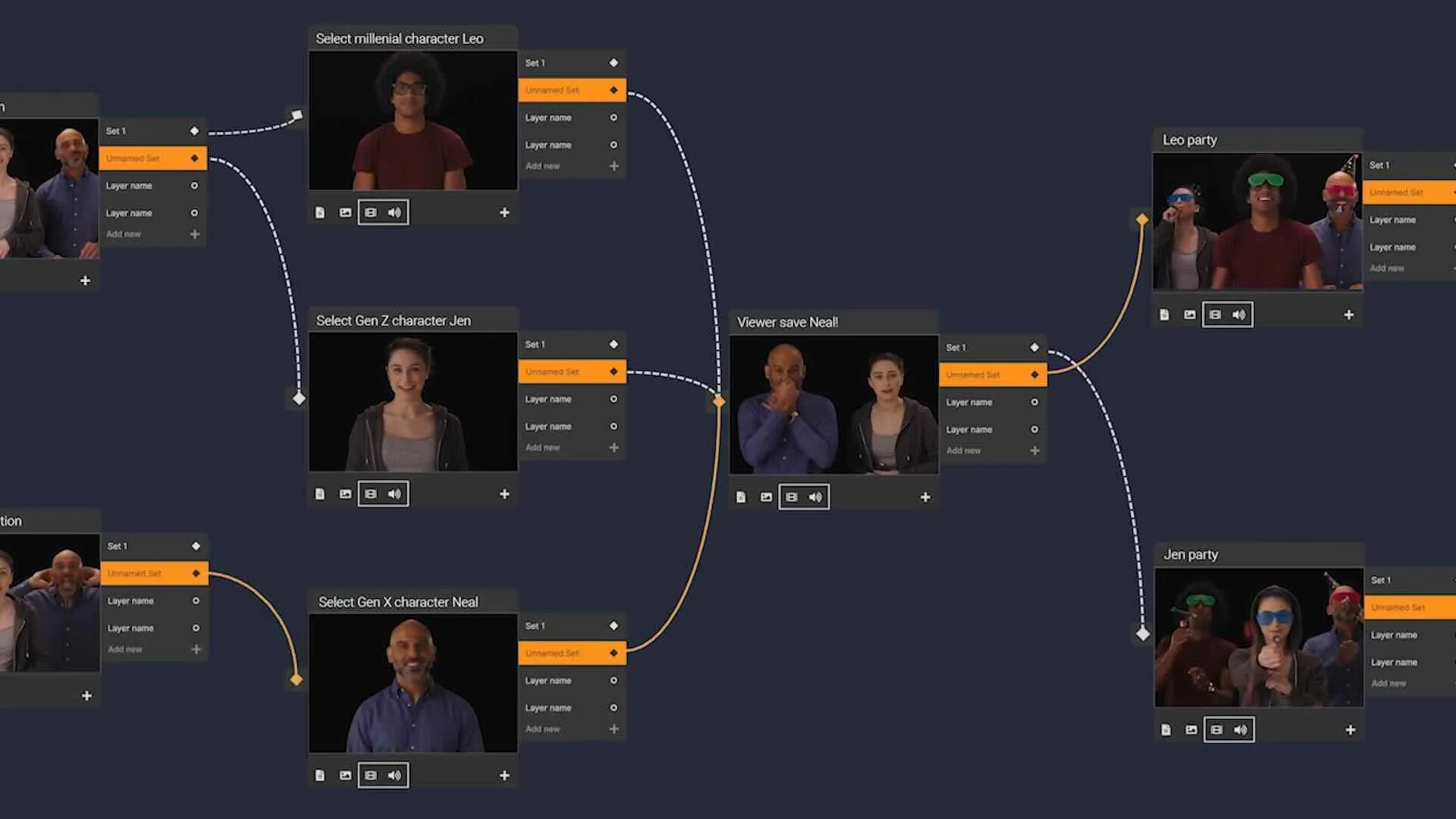Click image icon under Viewer save Neal! node

[766, 497]
